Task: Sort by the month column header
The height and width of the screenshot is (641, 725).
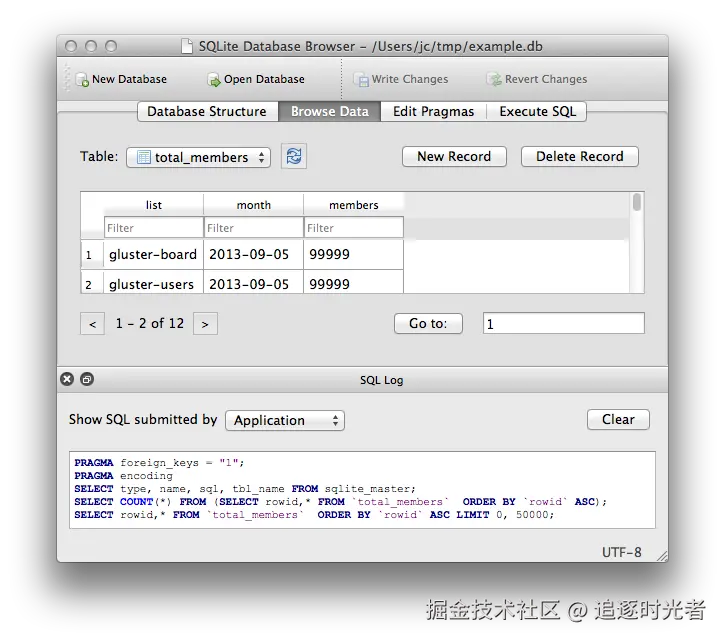Action: click(x=254, y=205)
